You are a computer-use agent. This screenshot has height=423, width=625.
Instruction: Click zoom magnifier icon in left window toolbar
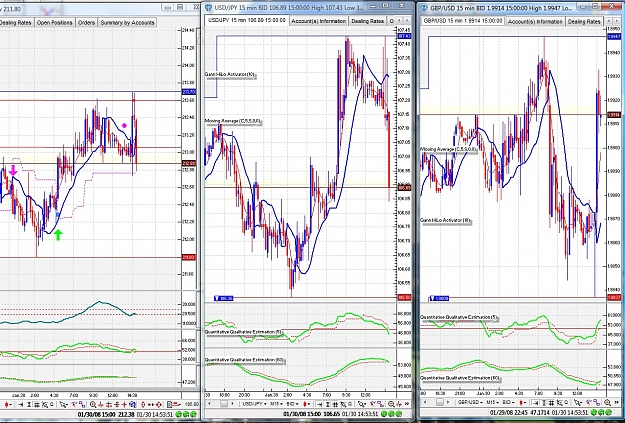click(93, 405)
